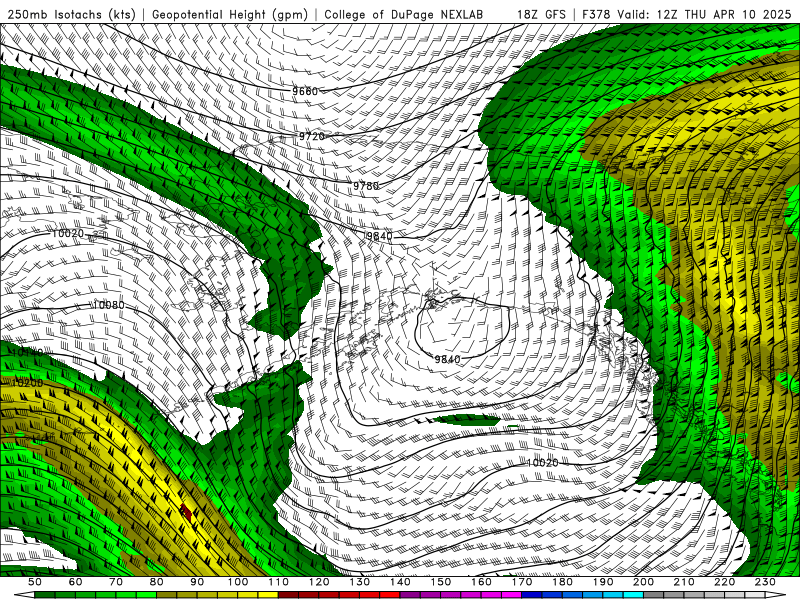Click the 150 label on the color scale
The height and width of the screenshot is (600, 800).
(x=441, y=582)
